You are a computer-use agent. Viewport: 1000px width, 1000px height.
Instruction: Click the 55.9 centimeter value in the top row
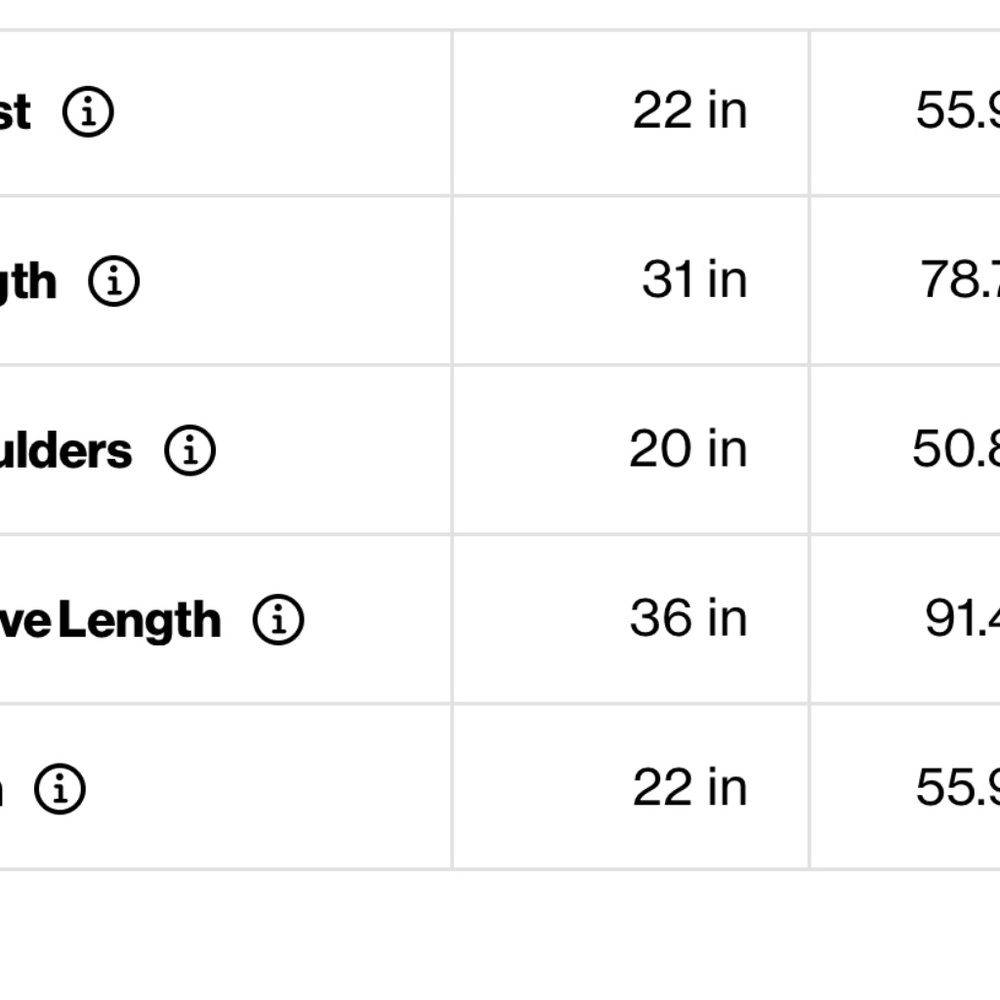point(957,110)
